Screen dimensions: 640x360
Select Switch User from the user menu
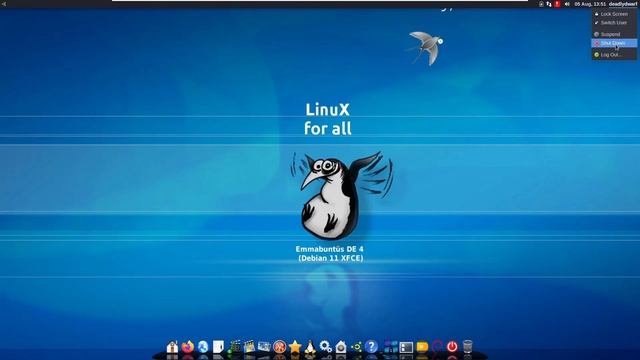coord(614,23)
